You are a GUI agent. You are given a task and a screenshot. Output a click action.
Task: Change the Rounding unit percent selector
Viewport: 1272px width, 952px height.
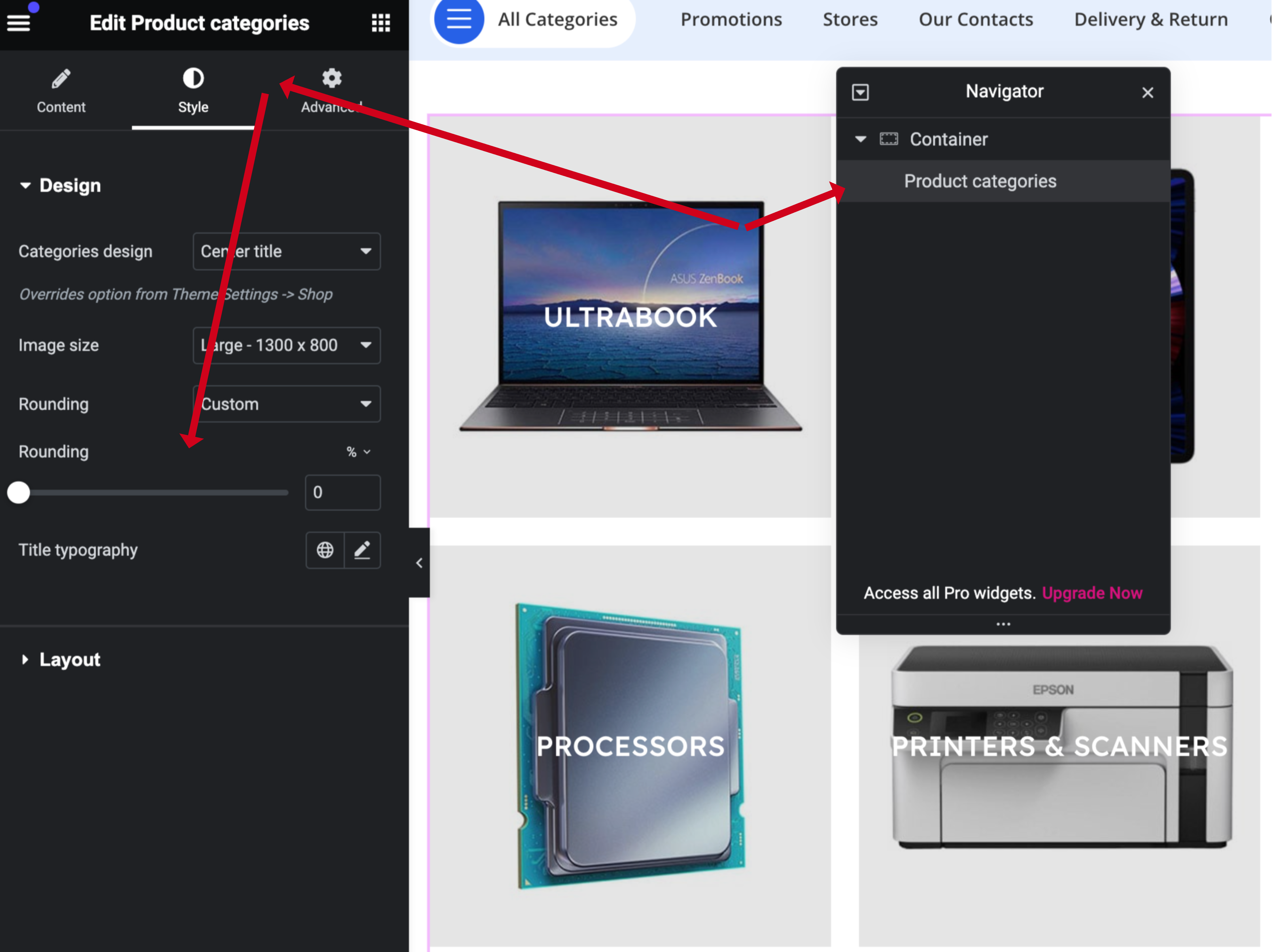[x=359, y=452]
